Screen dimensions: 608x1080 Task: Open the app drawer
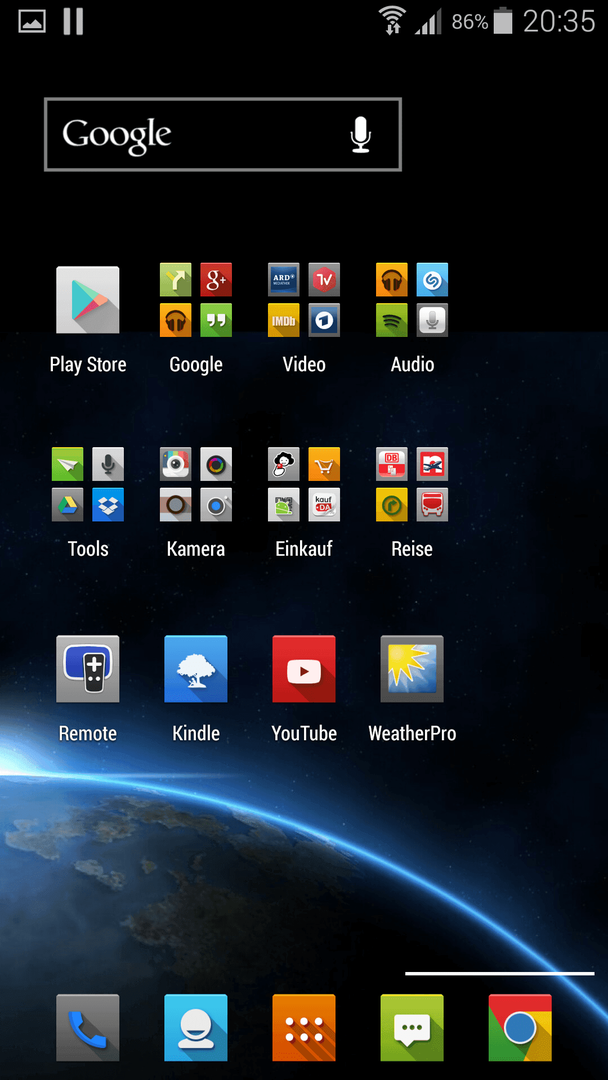pyautogui.click(x=304, y=1028)
